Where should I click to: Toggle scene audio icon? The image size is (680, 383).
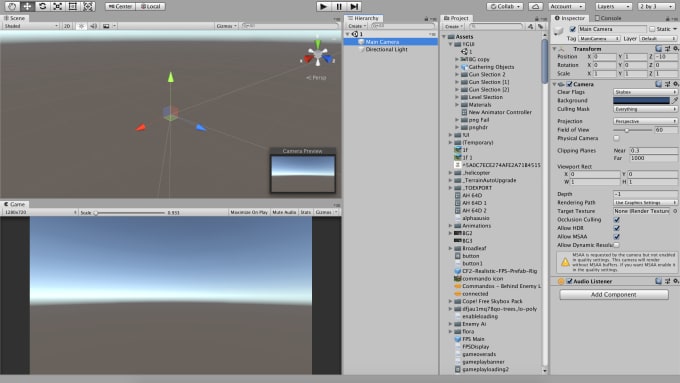click(x=93, y=26)
